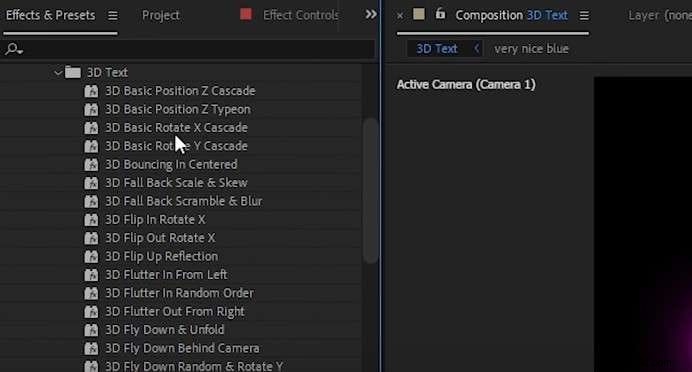Click preset icon for 3D Flutter Out From Right
The image size is (692, 372).
(x=91, y=312)
